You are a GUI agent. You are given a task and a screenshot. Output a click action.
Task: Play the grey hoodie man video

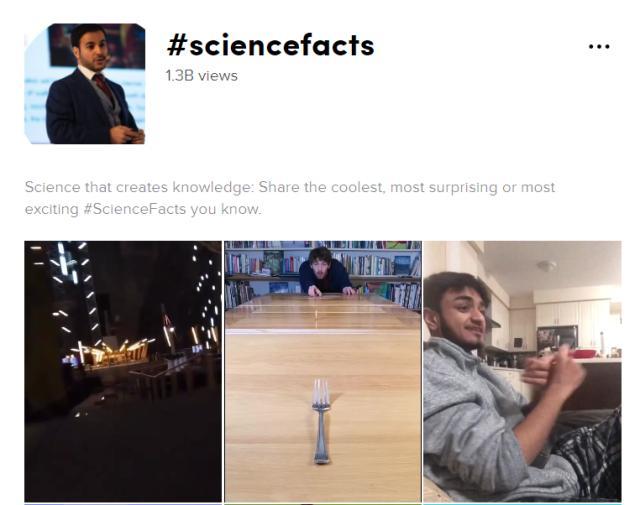tap(522, 371)
